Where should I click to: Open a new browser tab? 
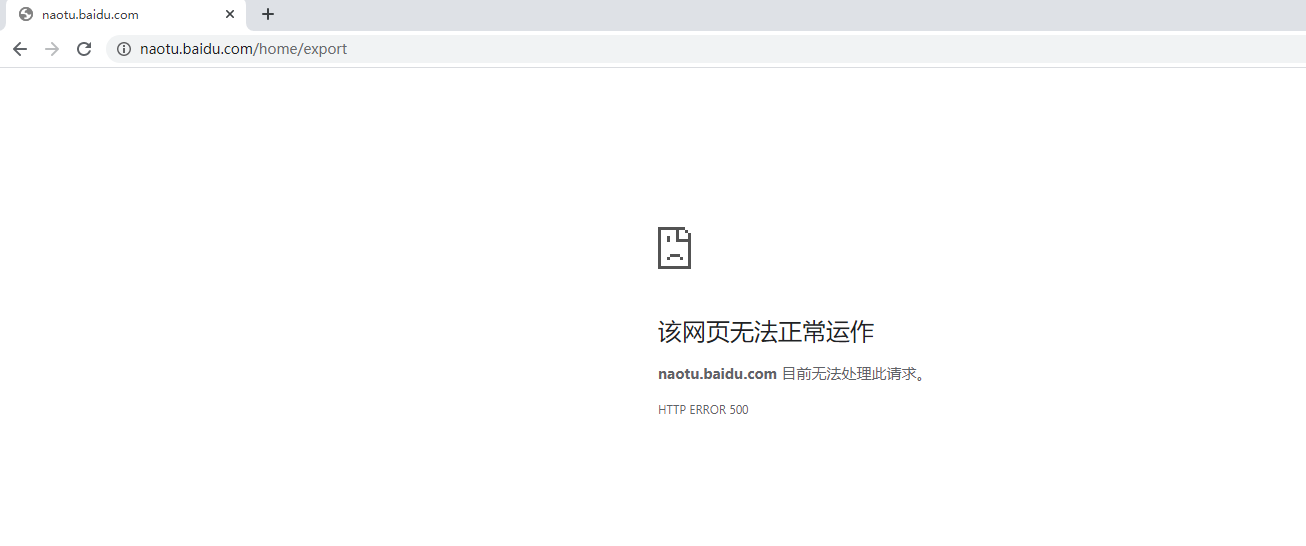point(268,14)
